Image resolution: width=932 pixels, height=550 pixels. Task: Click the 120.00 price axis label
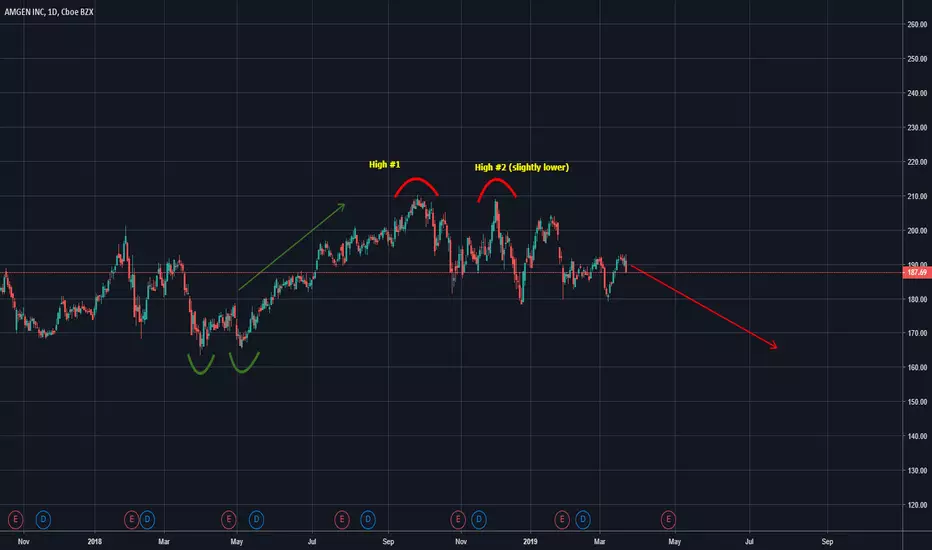click(x=917, y=505)
